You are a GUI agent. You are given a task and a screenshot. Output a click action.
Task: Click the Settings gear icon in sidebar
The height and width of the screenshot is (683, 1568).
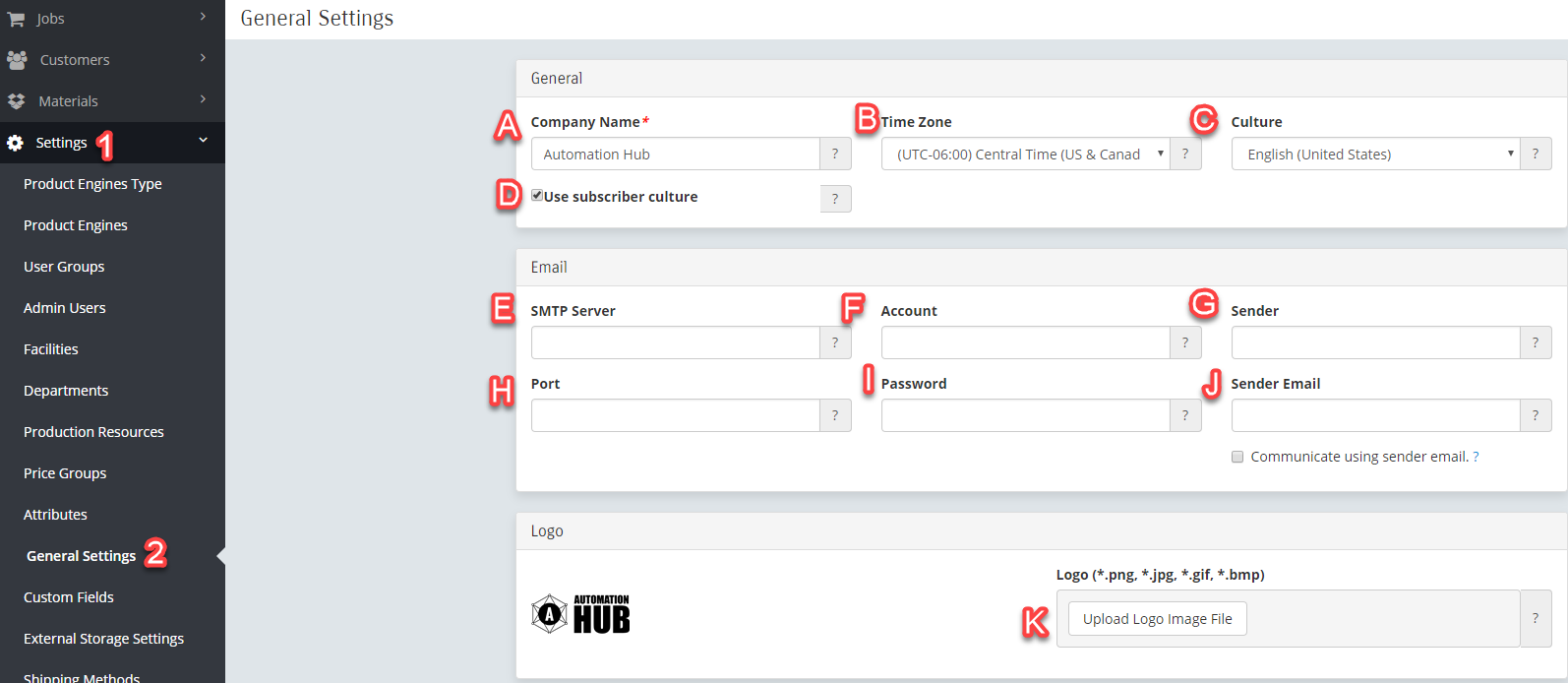click(x=15, y=143)
